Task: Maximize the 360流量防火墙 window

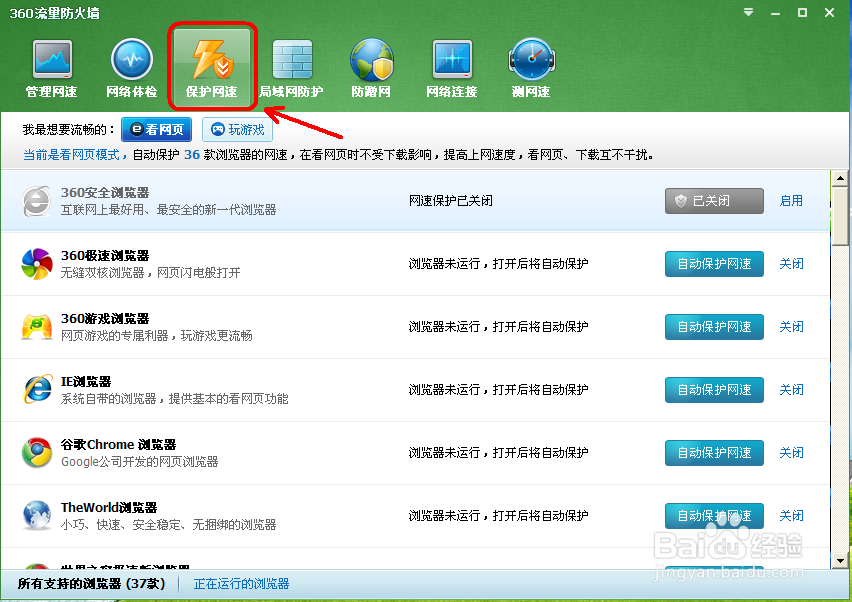Action: [x=802, y=12]
